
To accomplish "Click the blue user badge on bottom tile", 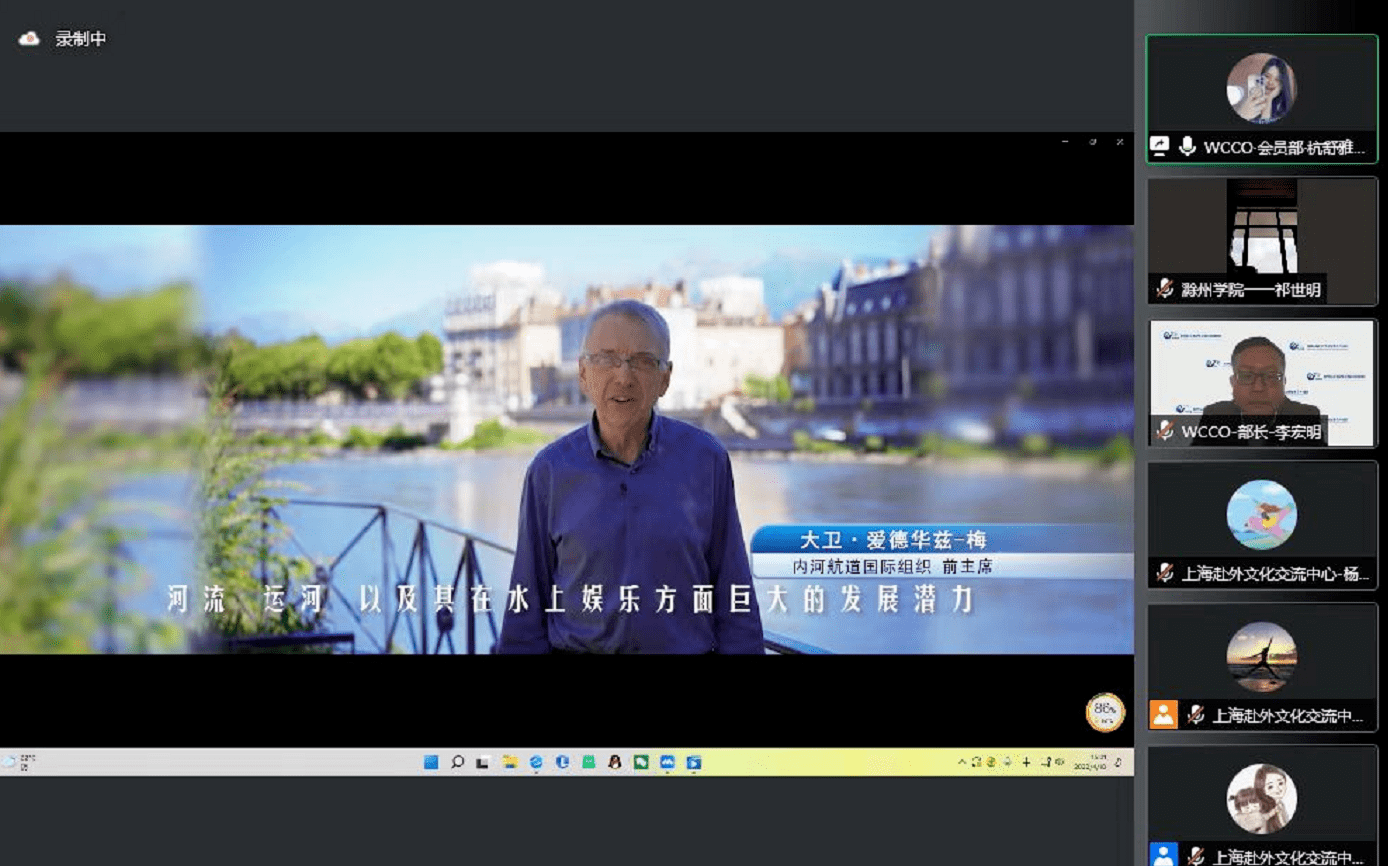I will click(x=1163, y=855).
